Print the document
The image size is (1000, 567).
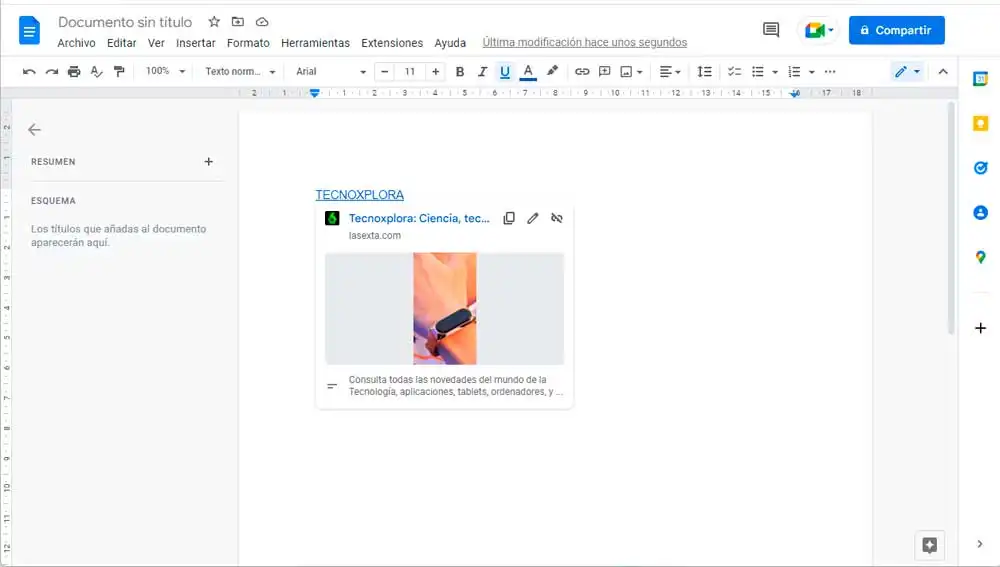[x=74, y=71]
